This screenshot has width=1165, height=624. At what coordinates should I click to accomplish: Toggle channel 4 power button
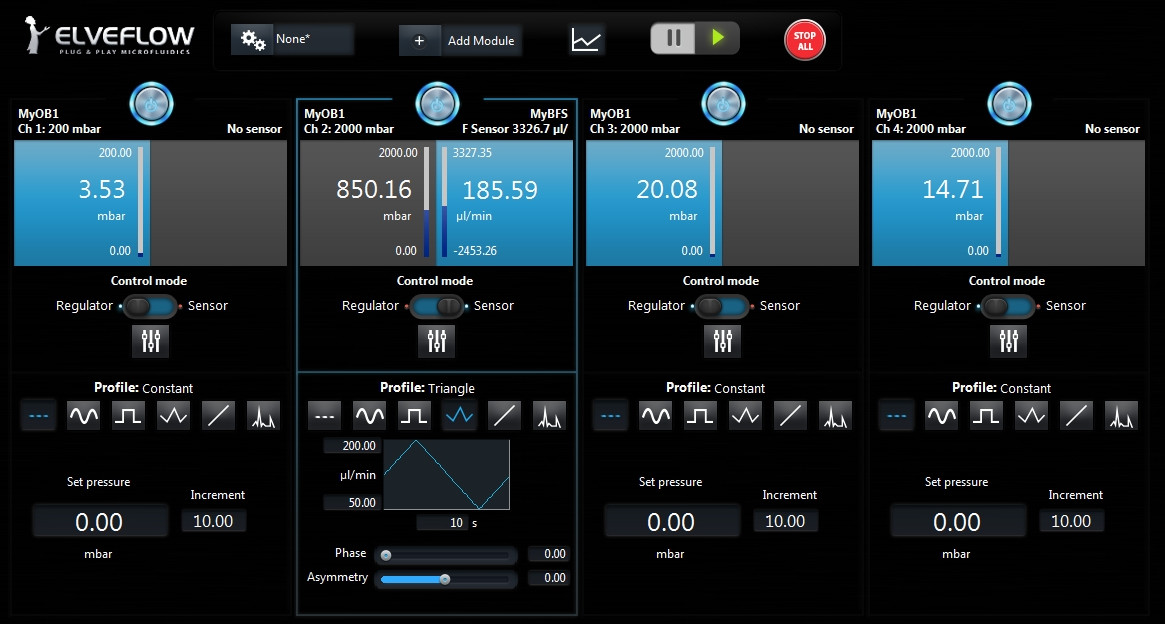[x=1009, y=102]
